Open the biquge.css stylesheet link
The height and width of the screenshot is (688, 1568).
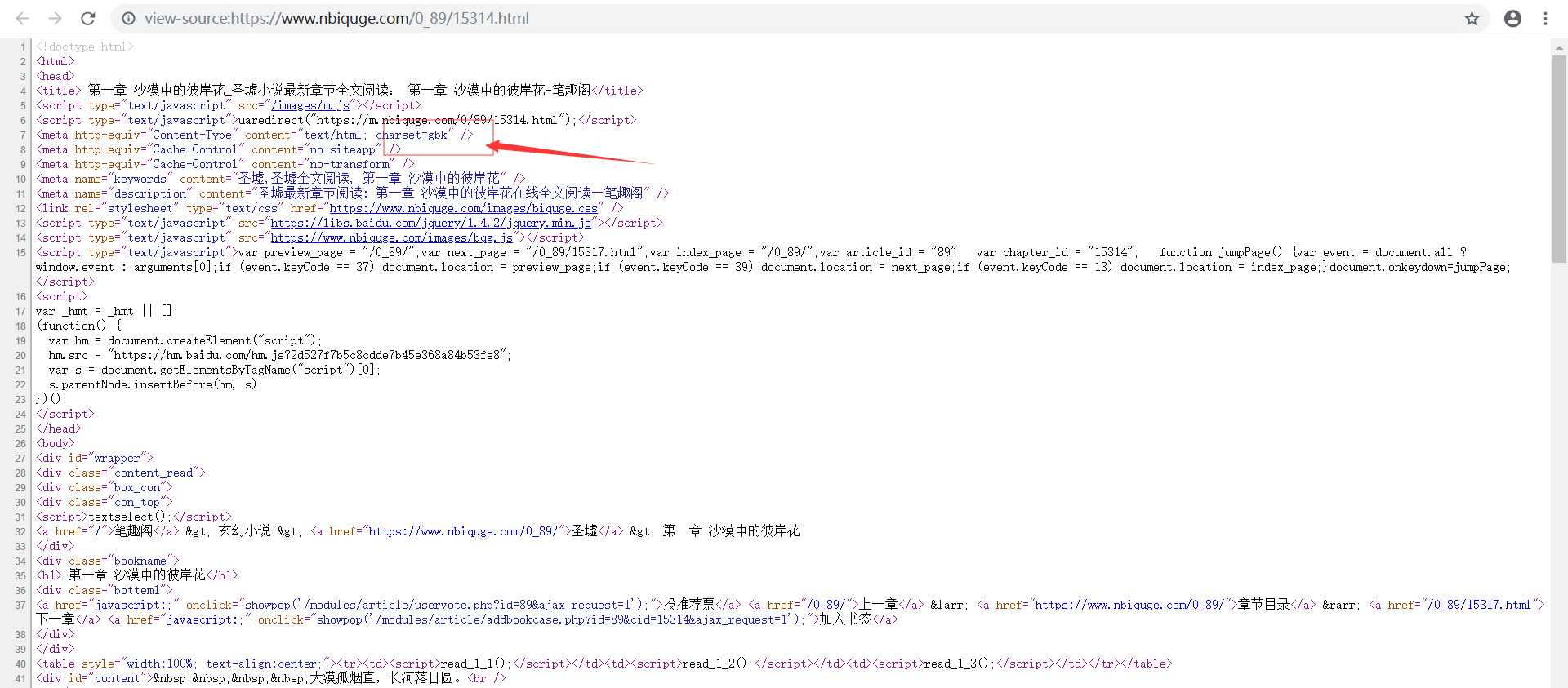tap(463, 208)
